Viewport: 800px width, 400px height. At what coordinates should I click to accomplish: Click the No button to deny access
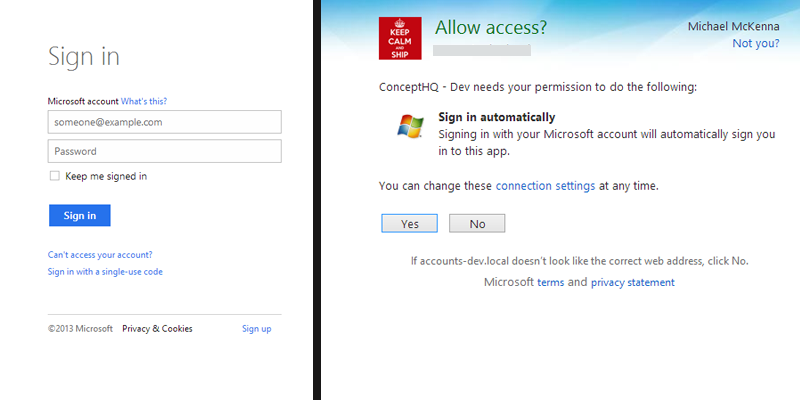477,223
